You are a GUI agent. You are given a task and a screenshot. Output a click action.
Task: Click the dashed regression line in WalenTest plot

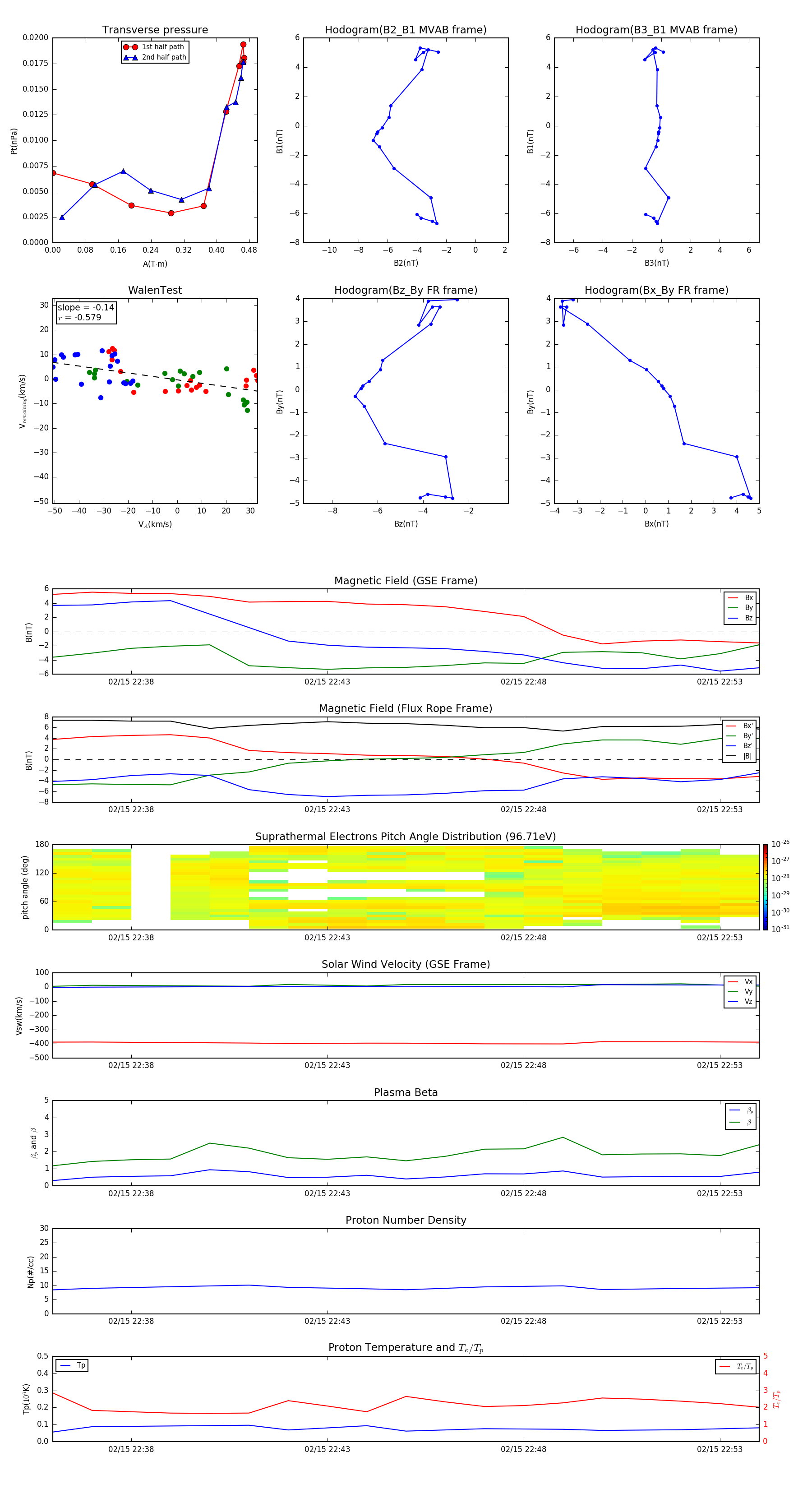(x=155, y=376)
